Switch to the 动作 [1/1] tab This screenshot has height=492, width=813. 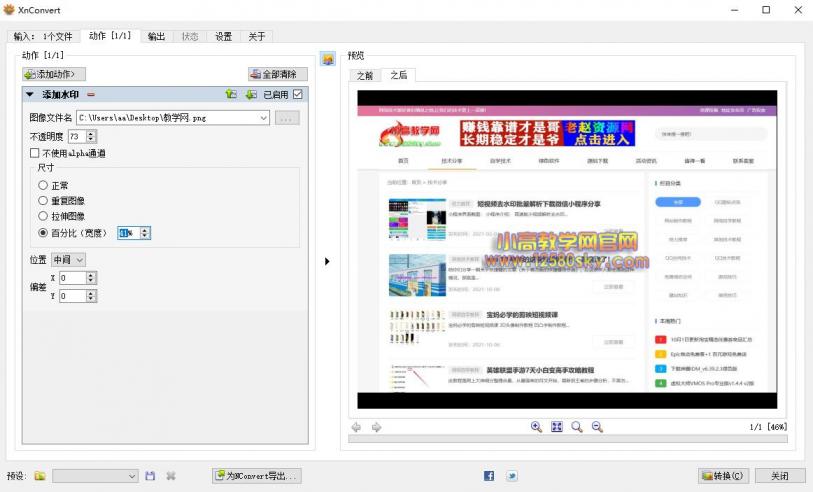point(110,36)
